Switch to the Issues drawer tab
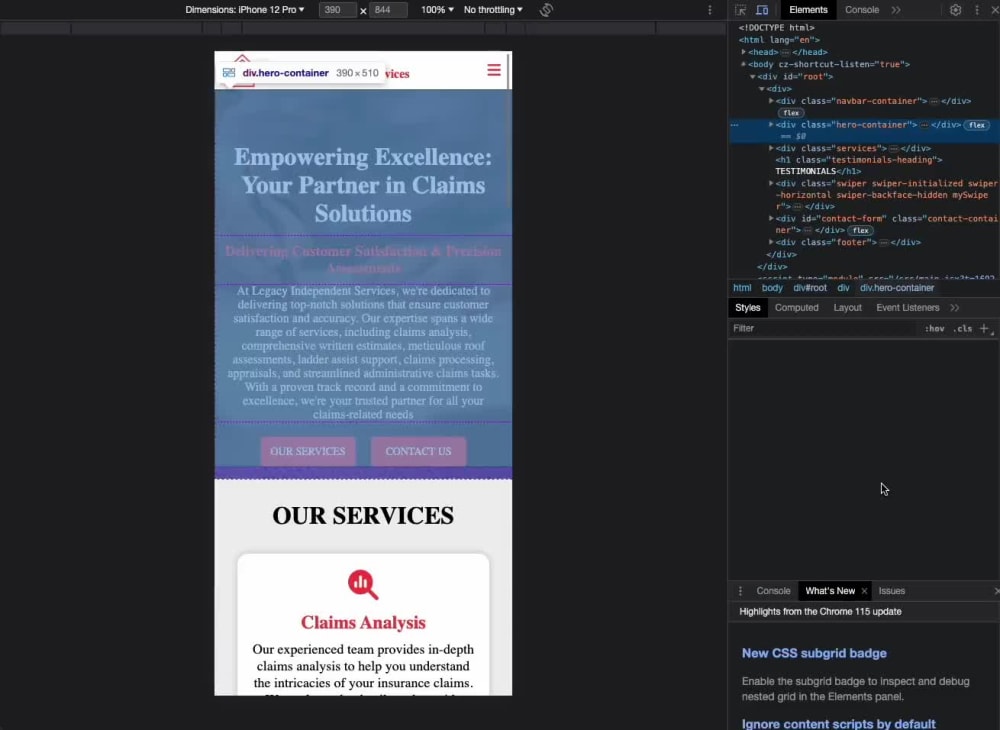The image size is (1000, 730). tap(892, 591)
